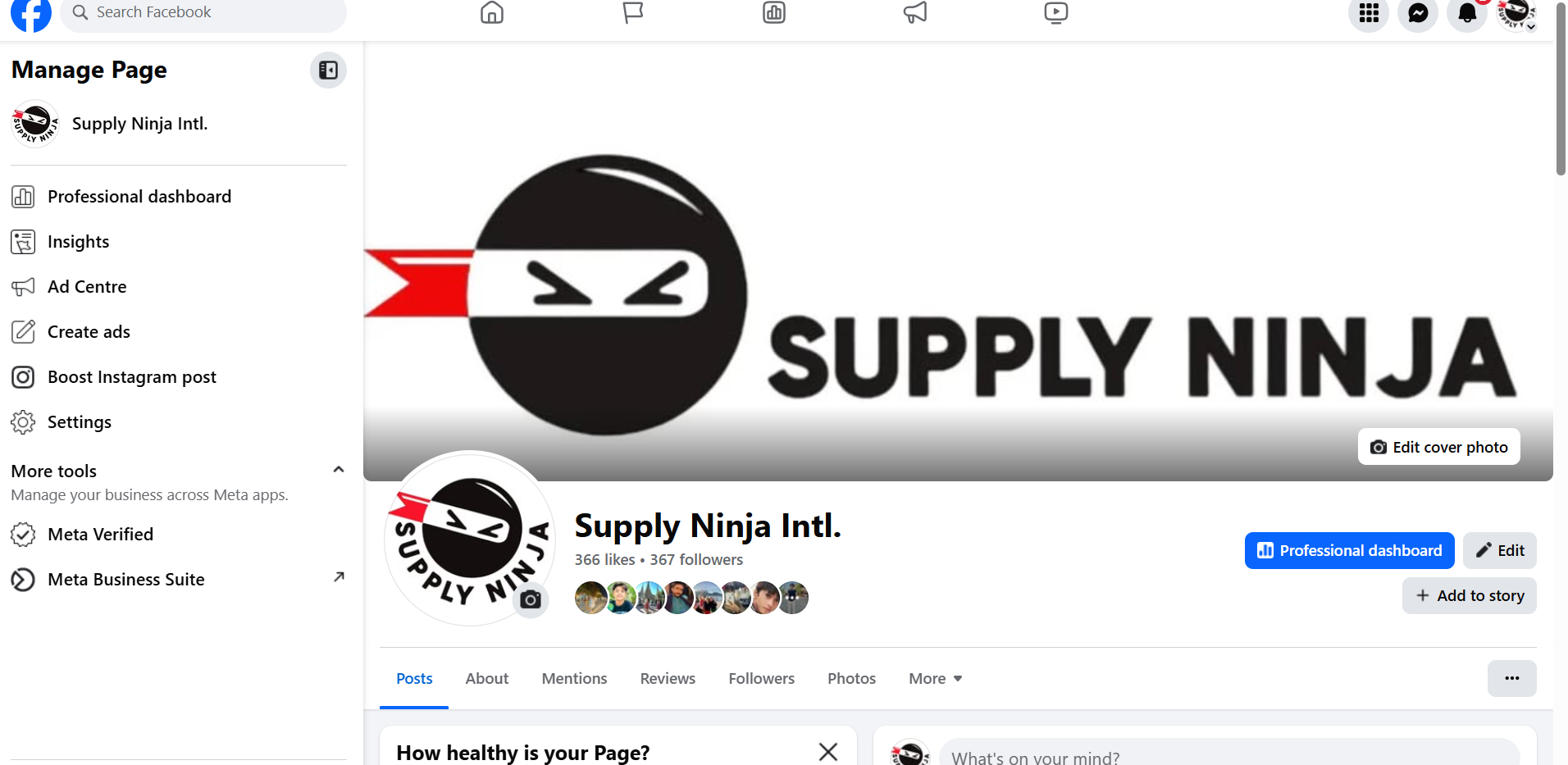Open the notifications bell
The width and height of the screenshot is (1568, 765).
1467,13
